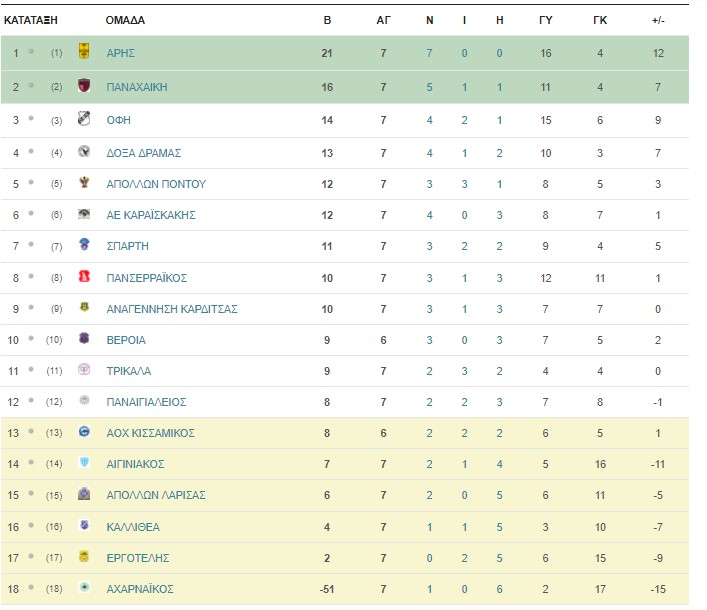
Task: Click the ΟΜΑΔΑ column header
Action: tap(125, 20)
